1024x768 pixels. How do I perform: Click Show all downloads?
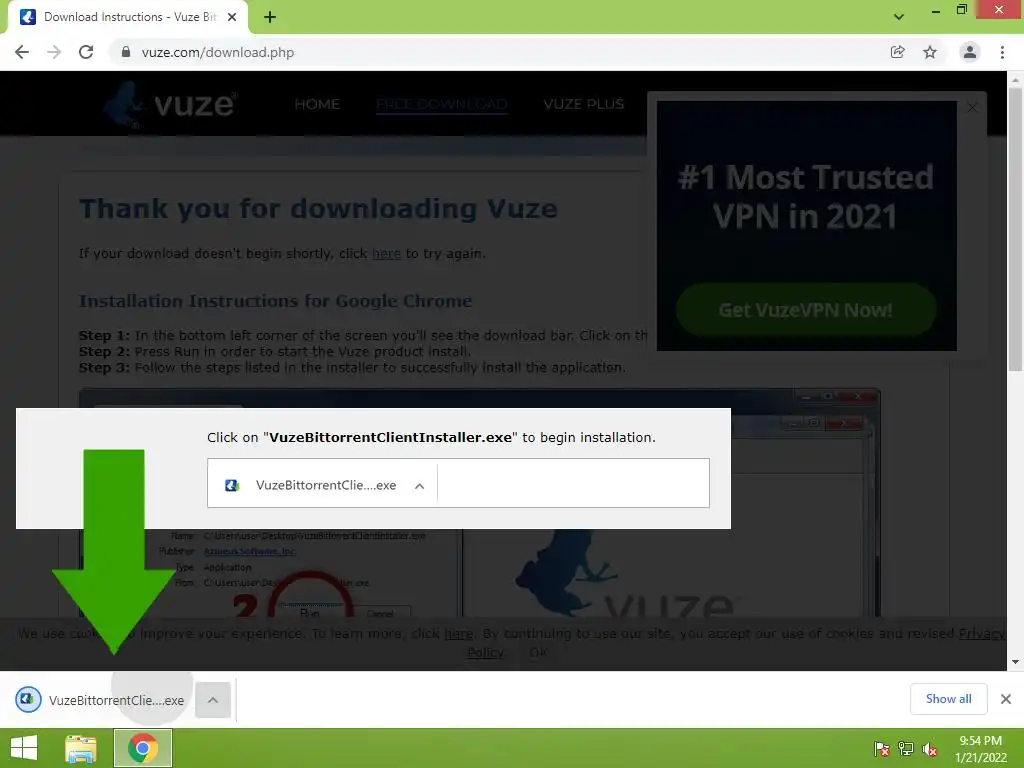948,699
